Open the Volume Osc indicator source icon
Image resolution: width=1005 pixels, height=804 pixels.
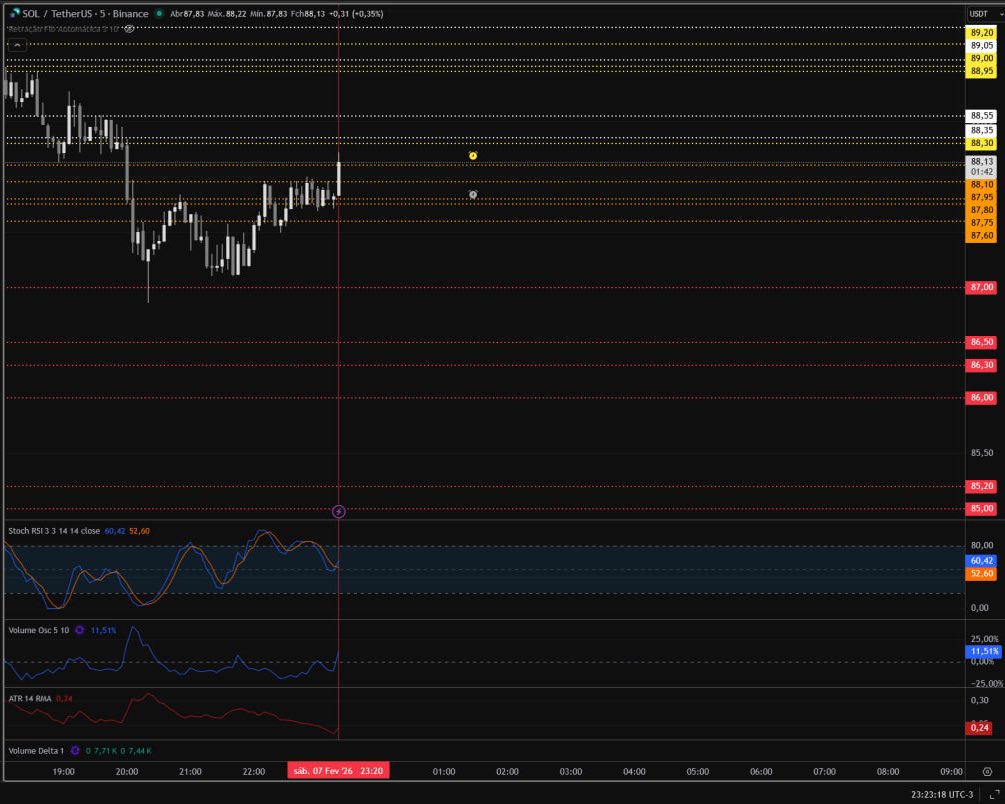pyautogui.click(x=78, y=630)
